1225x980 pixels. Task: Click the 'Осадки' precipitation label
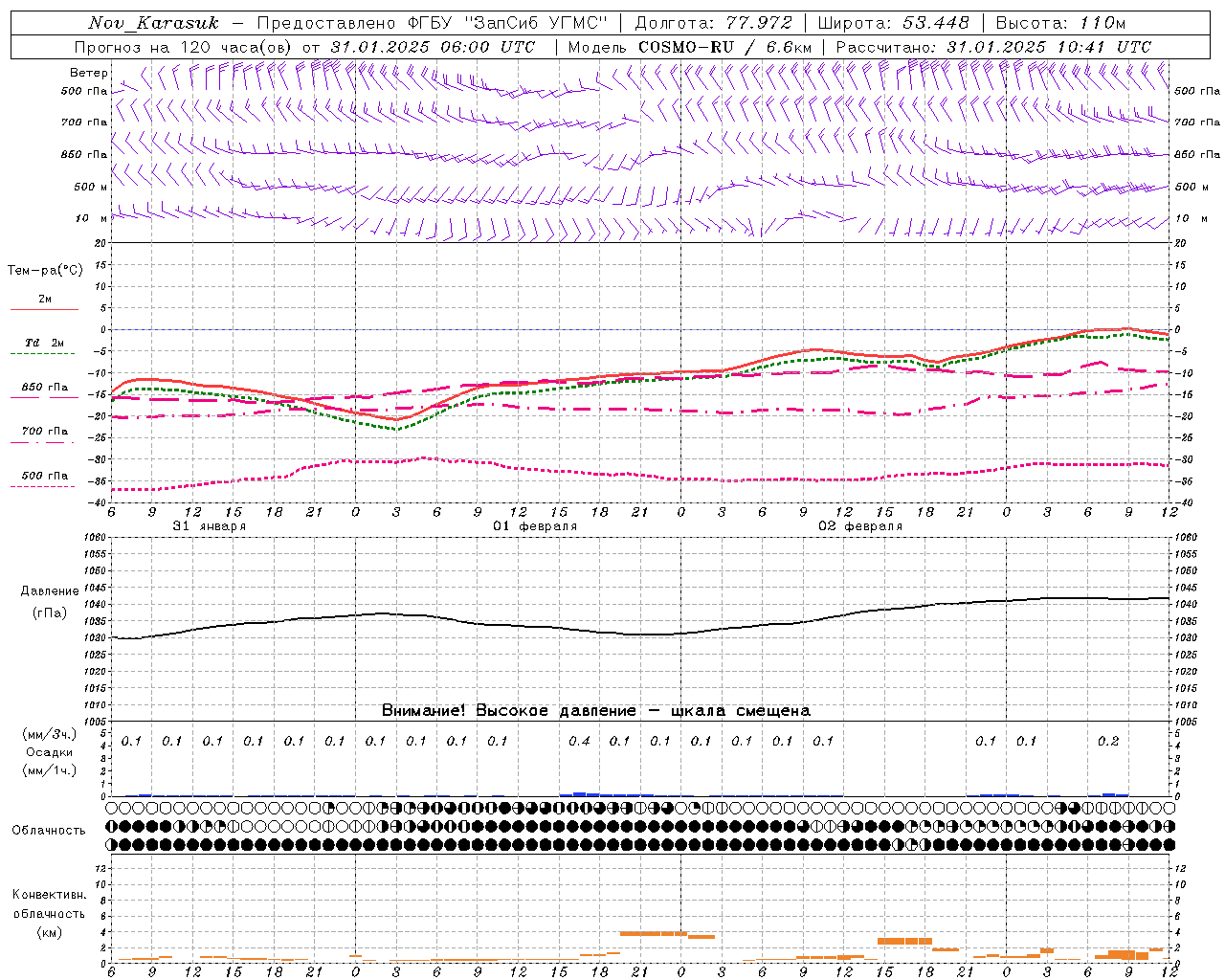pos(49,753)
